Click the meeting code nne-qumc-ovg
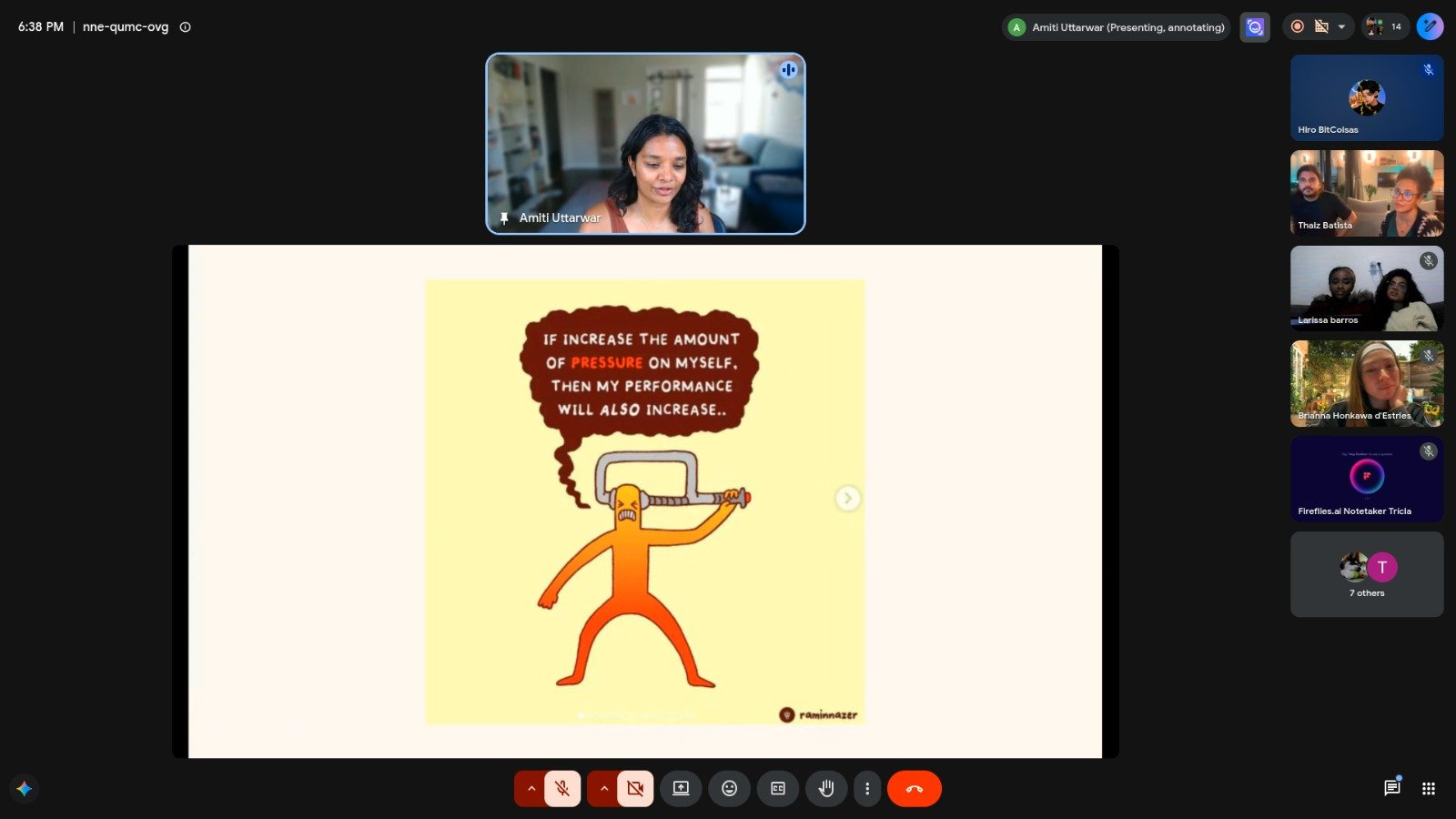 (126, 27)
